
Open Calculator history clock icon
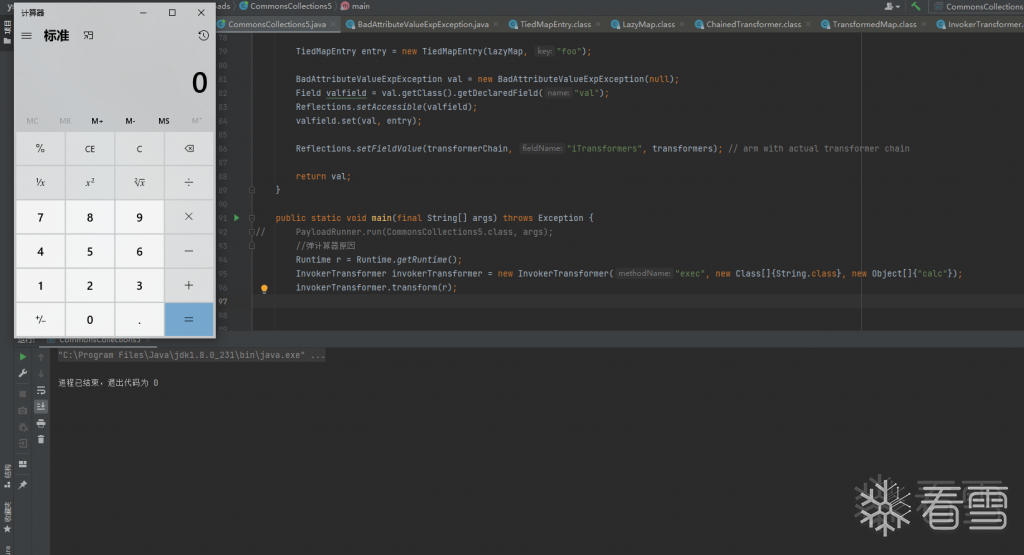(203, 36)
